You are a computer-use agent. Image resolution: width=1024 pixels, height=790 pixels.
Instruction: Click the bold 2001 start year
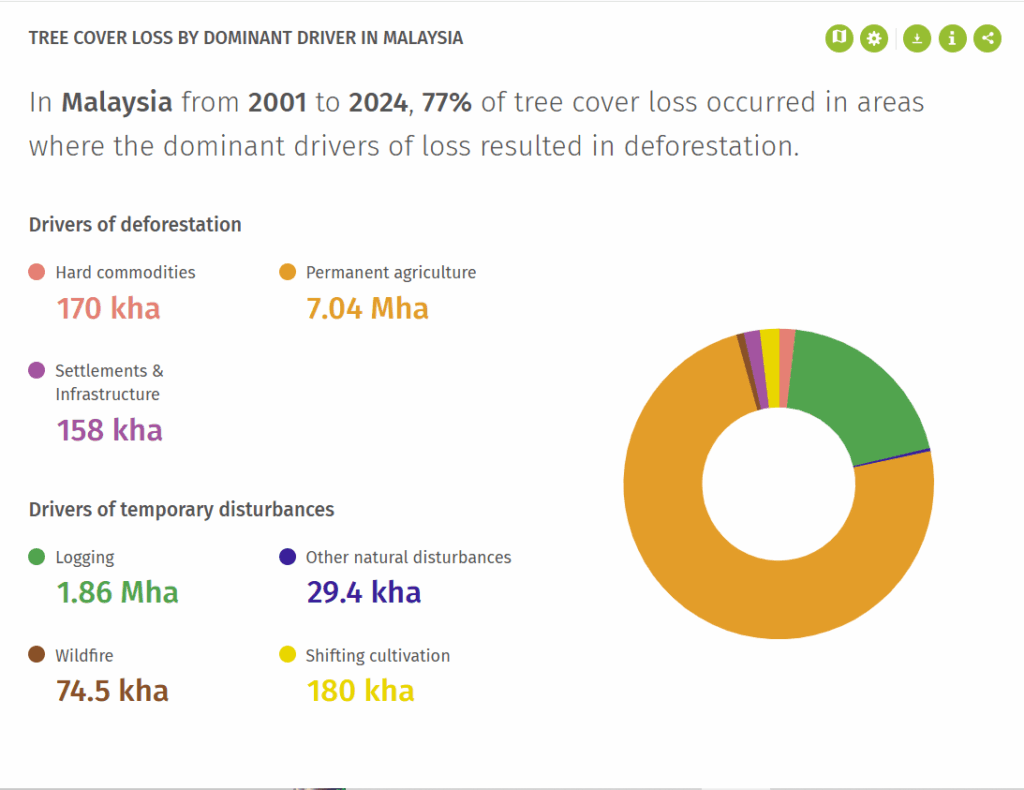278,103
